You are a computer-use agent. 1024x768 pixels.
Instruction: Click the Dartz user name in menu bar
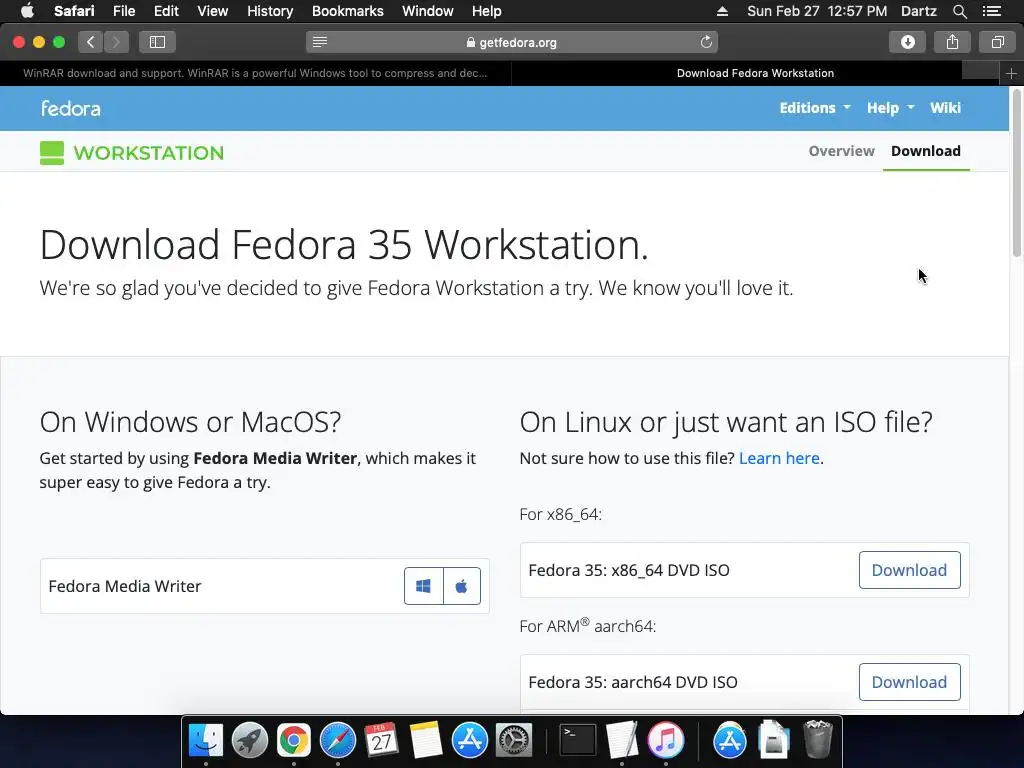[x=918, y=11]
